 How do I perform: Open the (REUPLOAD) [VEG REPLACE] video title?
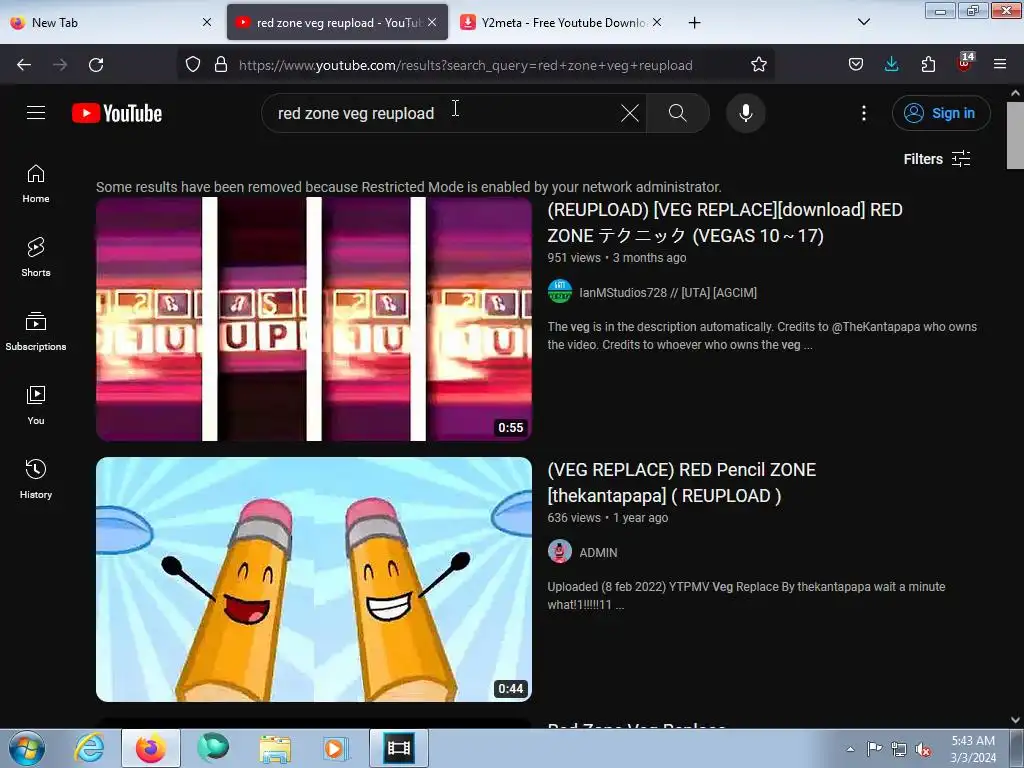[725, 222]
